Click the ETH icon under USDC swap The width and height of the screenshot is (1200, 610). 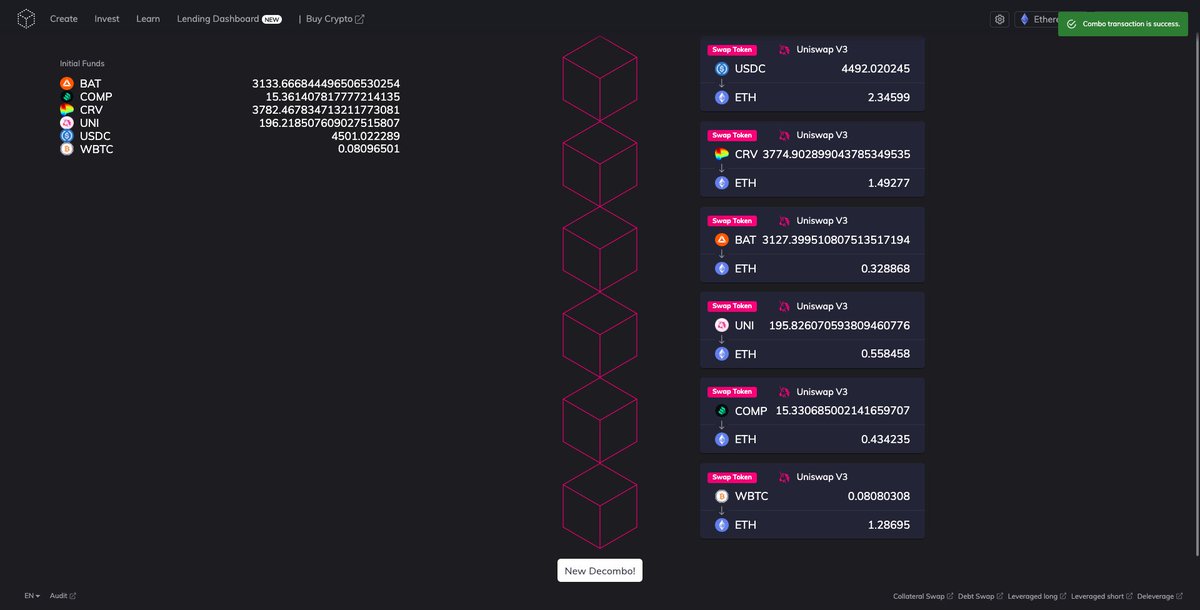click(x=722, y=97)
